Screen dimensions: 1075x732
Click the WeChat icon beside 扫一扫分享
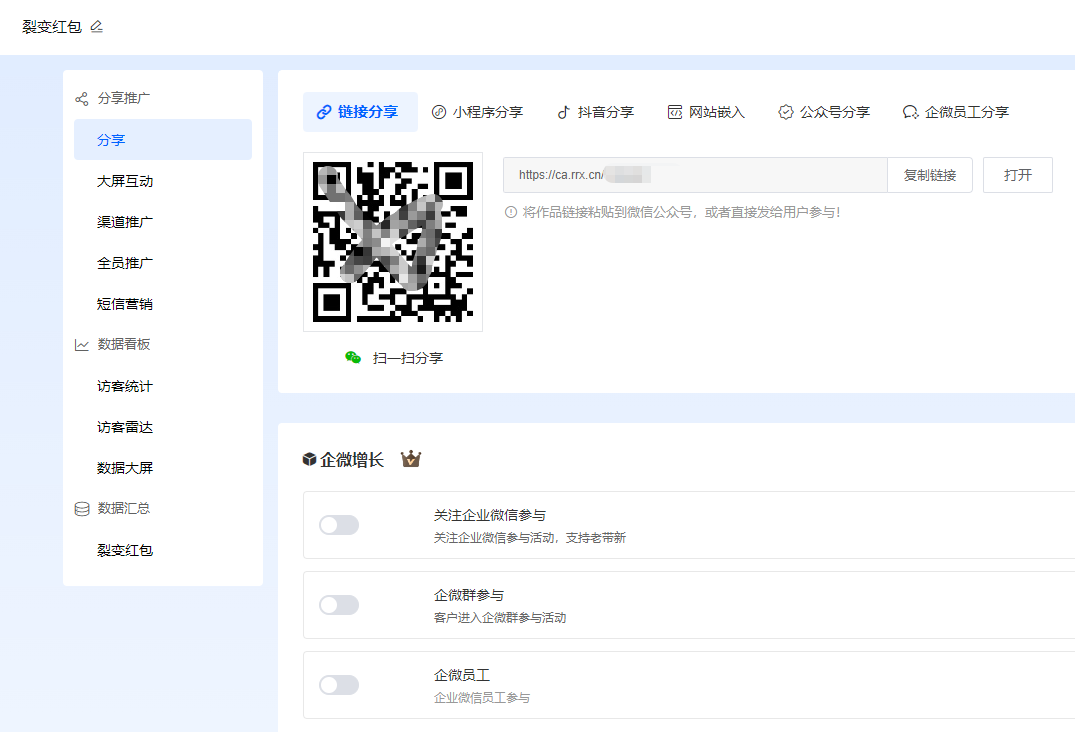click(x=353, y=358)
